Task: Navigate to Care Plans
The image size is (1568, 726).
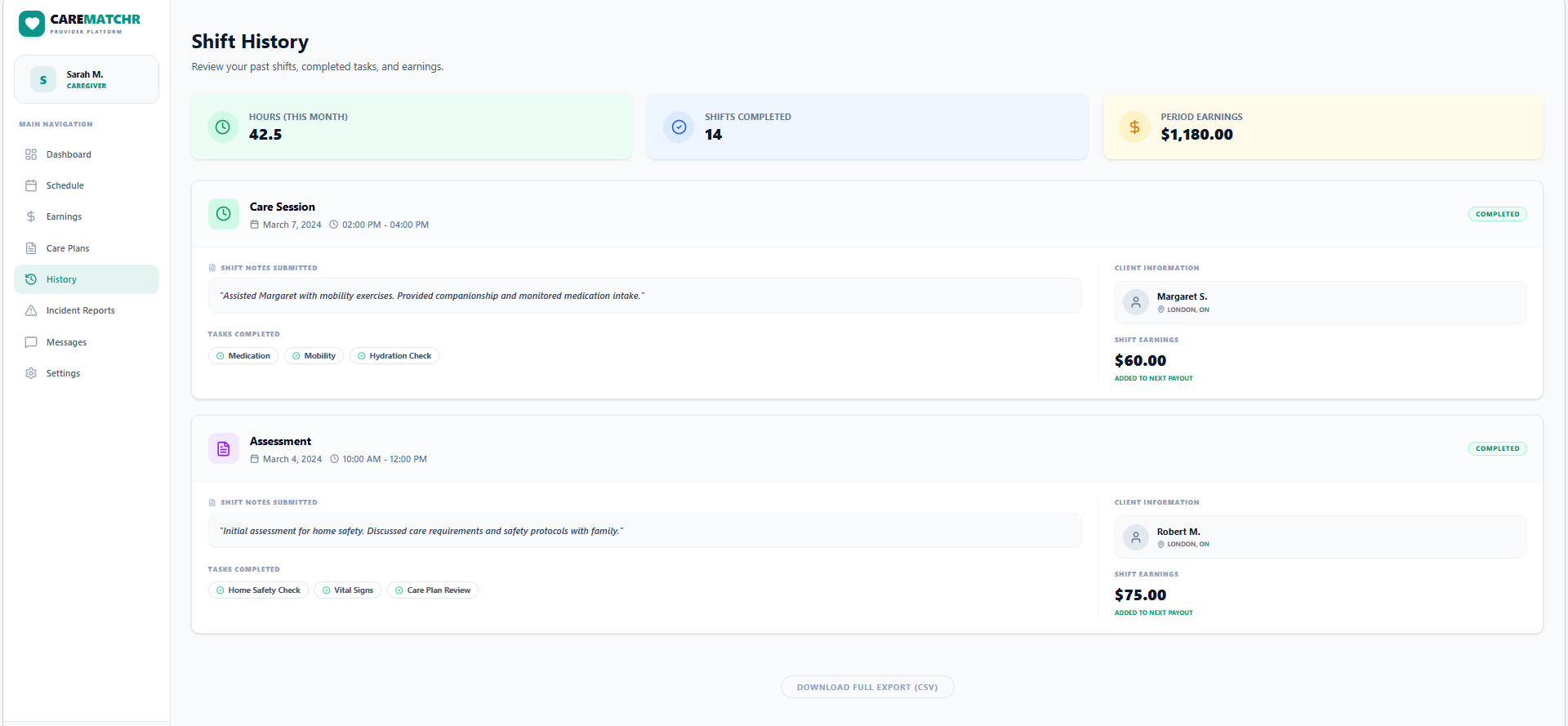Action: 68,248
